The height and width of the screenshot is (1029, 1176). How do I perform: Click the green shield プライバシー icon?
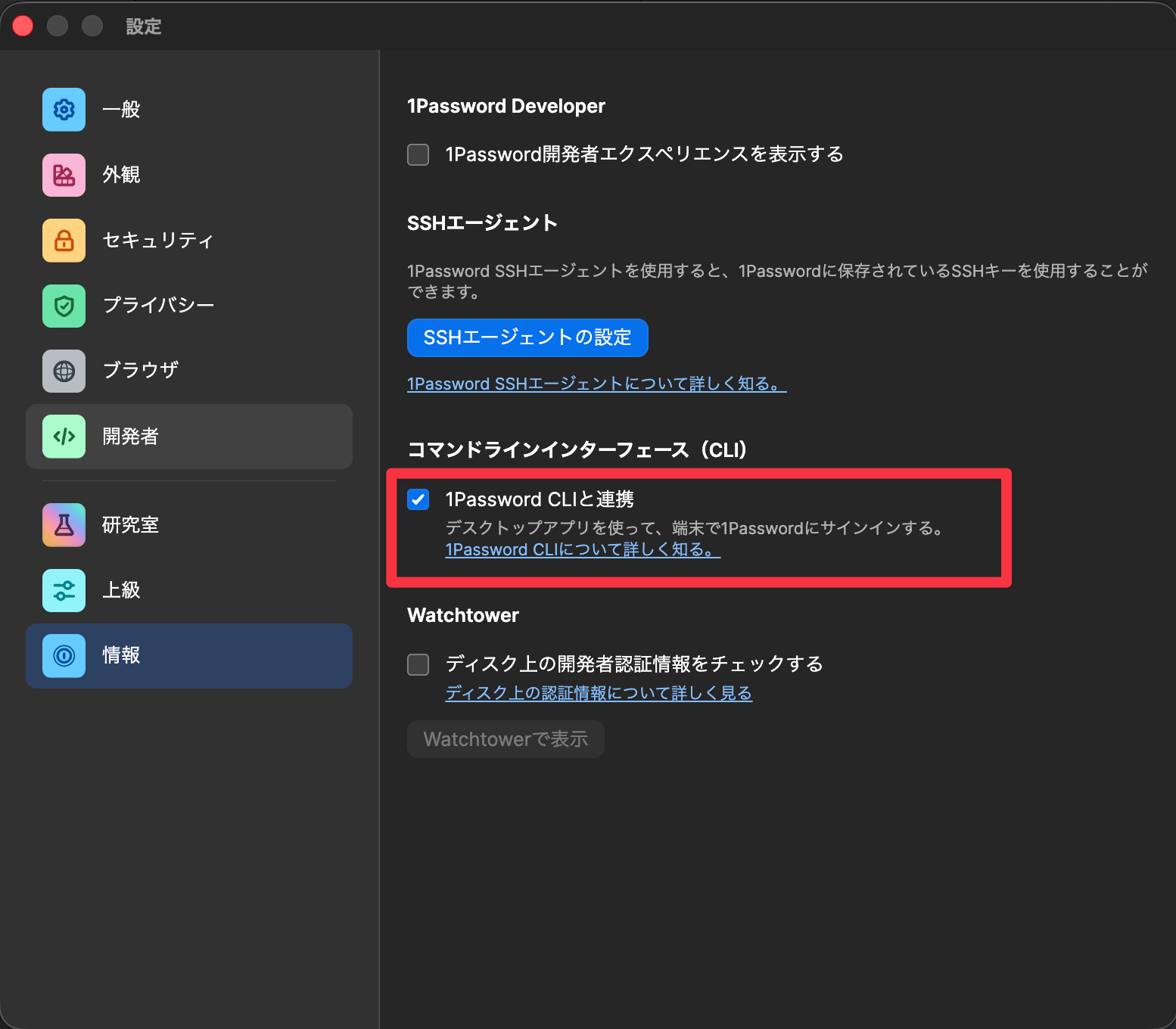[64, 306]
